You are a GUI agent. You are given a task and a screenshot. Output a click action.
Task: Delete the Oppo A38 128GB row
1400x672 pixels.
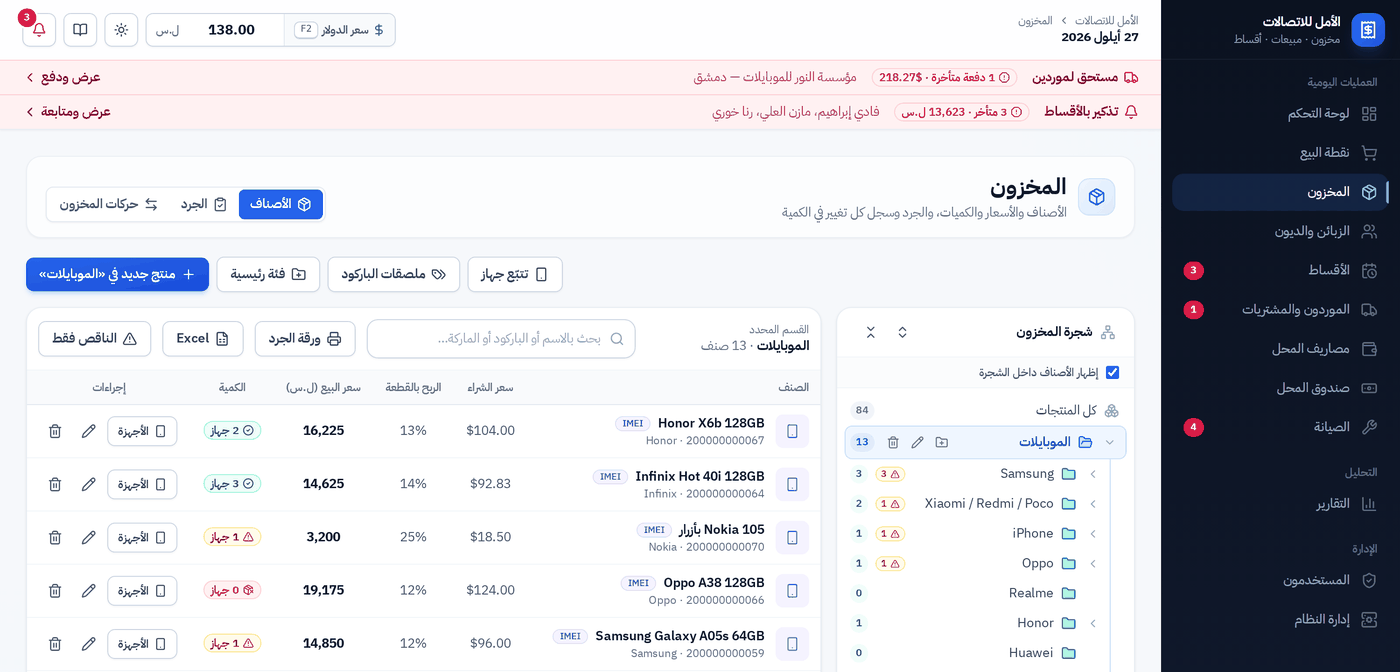(55, 590)
